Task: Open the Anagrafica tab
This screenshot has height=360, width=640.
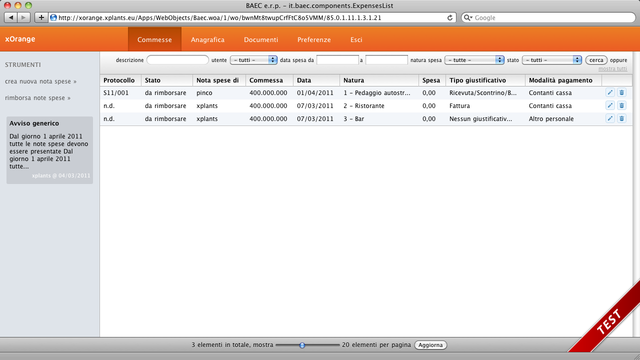Action: coord(207,40)
